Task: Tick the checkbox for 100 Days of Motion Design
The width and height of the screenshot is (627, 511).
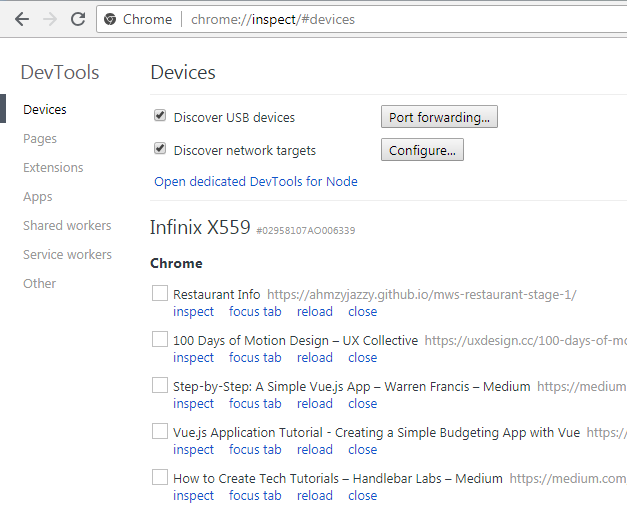Action: pos(160,339)
